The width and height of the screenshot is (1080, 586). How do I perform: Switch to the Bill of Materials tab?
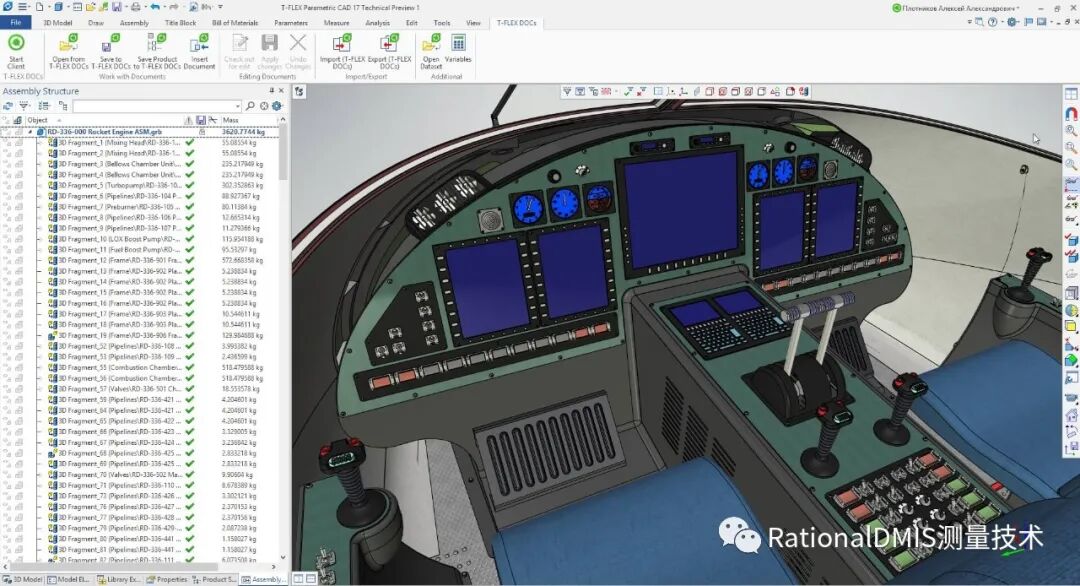point(235,23)
